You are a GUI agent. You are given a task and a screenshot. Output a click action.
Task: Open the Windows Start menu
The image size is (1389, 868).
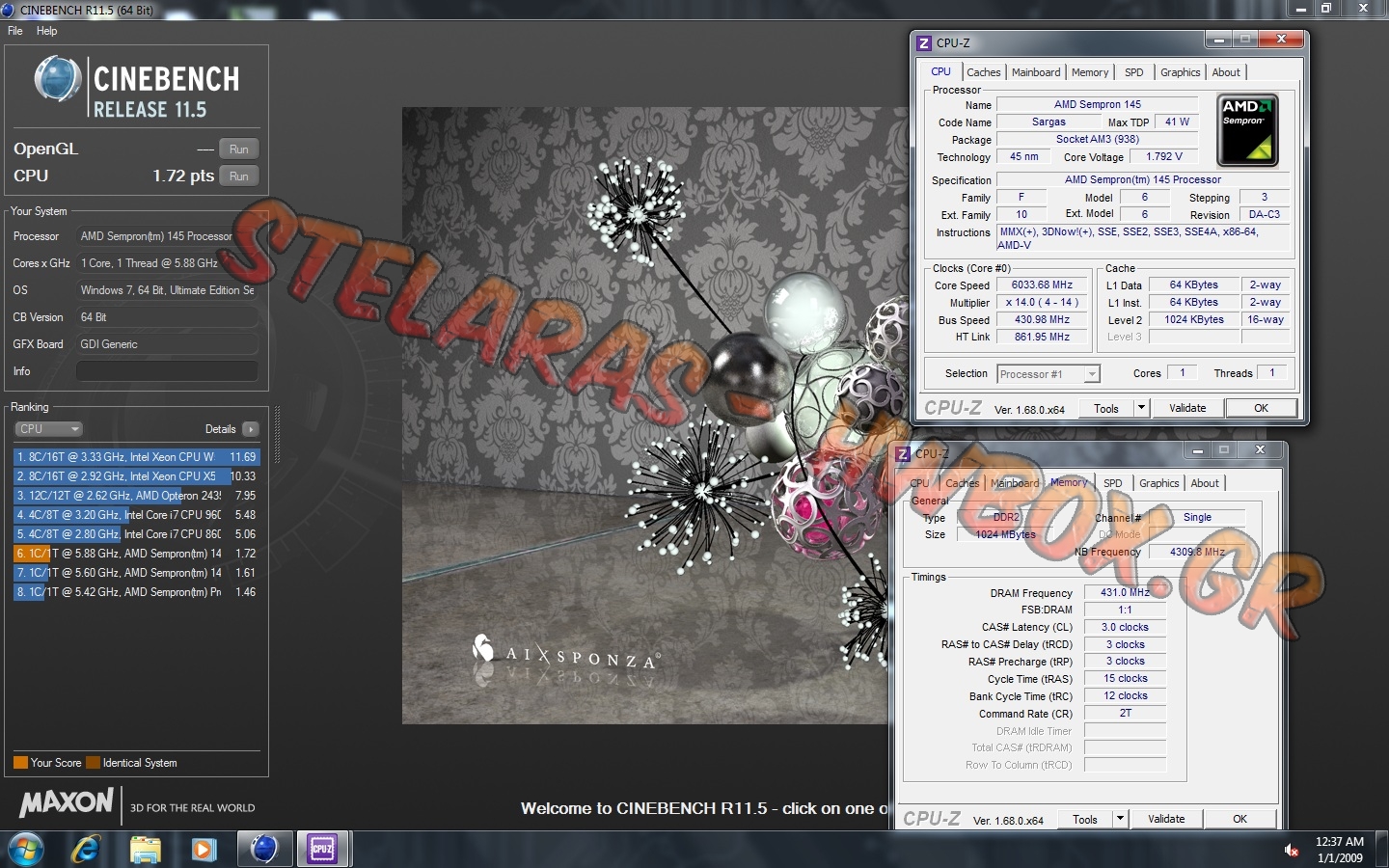click(26, 849)
